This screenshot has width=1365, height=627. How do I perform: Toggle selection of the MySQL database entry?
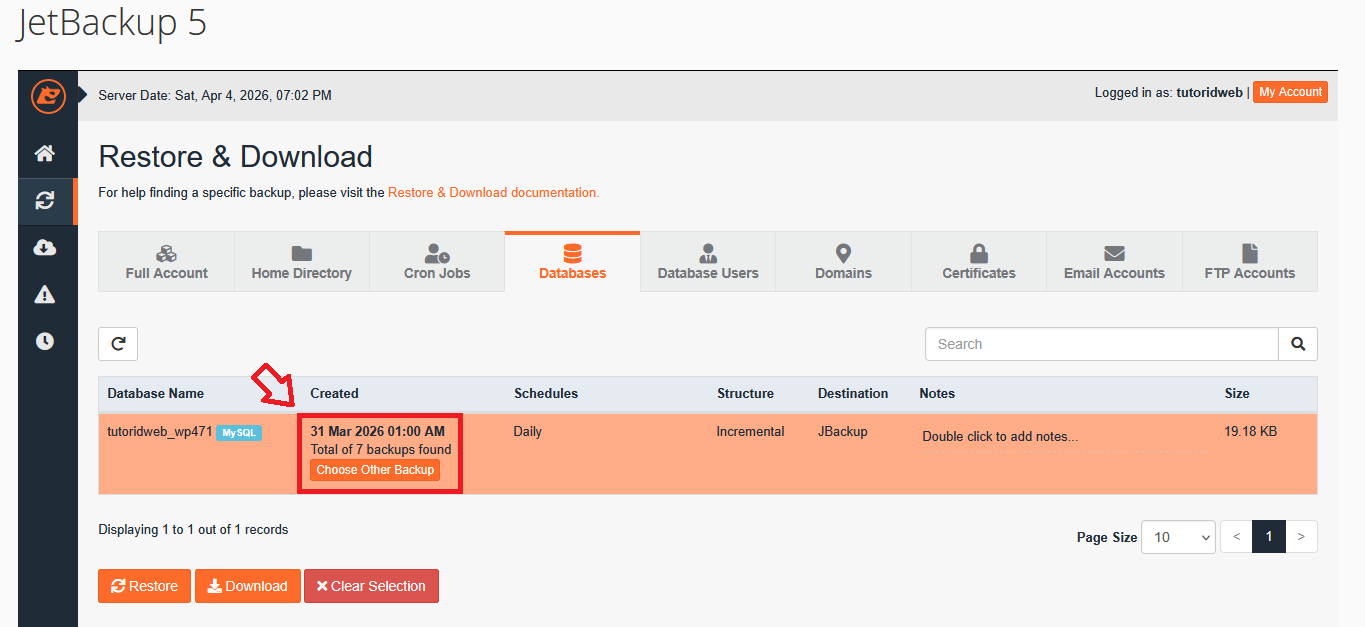point(238,434)
